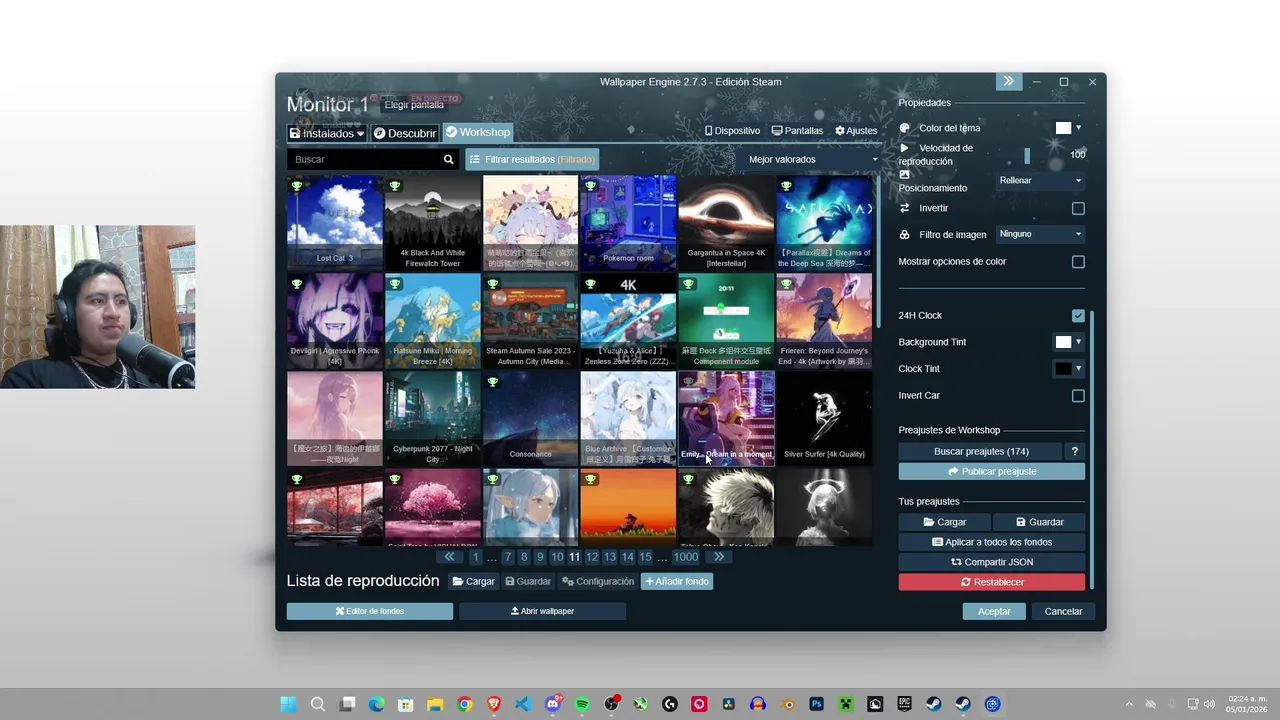Open Blender from the taskbar
Image resolution: width=1280 pixels, height=720 pixels.
[x=788, y=704]
